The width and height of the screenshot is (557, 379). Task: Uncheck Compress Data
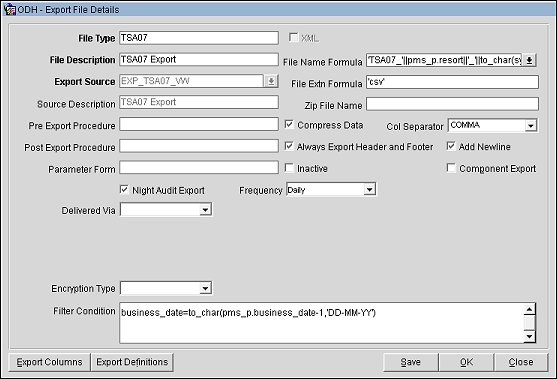(x=289, y=124)
